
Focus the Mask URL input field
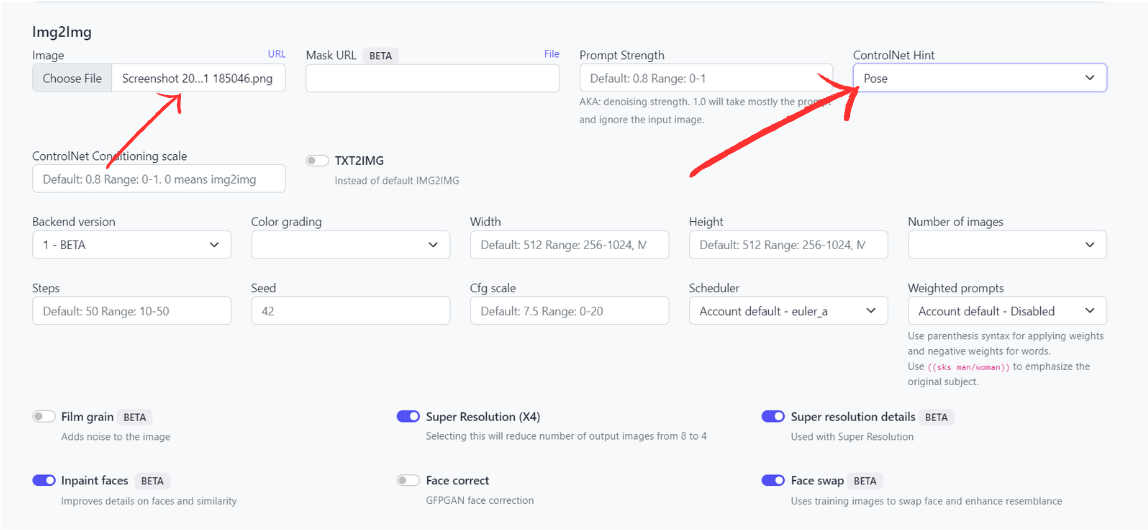click(432, 78)
